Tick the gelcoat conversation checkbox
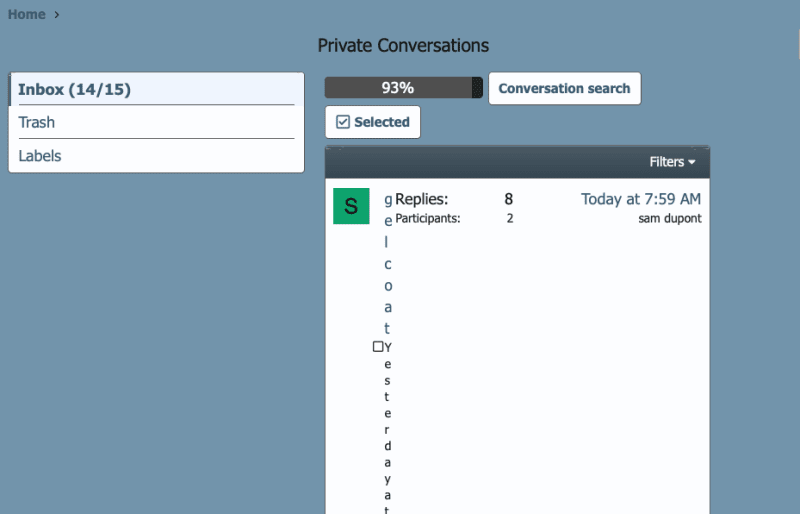This screenshot has width=800, height=514. click(x=378, y=347)
